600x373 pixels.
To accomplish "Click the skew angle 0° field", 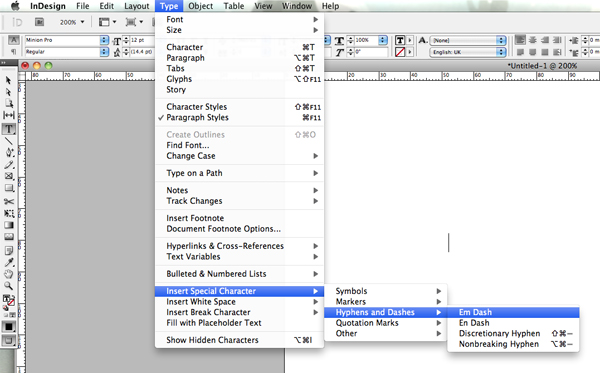I will pos(370,52).
